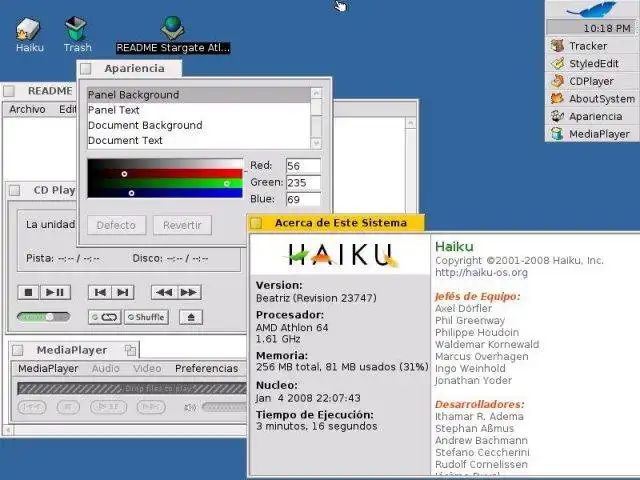Image resolution: width=640 pixels, height=480 pixels.
Task: Click the red color slider
Action: [165, 174]
